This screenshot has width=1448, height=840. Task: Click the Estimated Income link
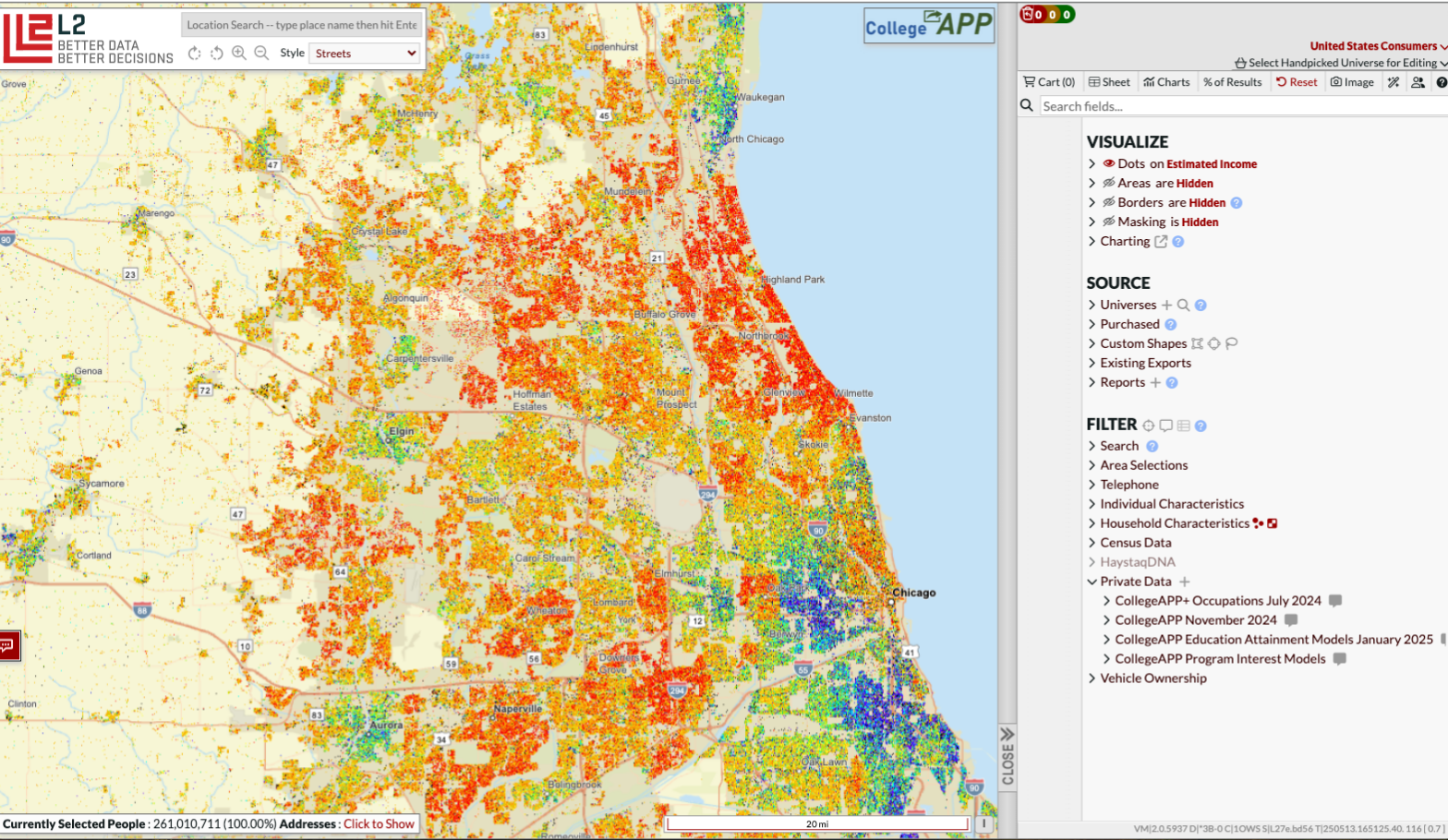(1212, 164)
